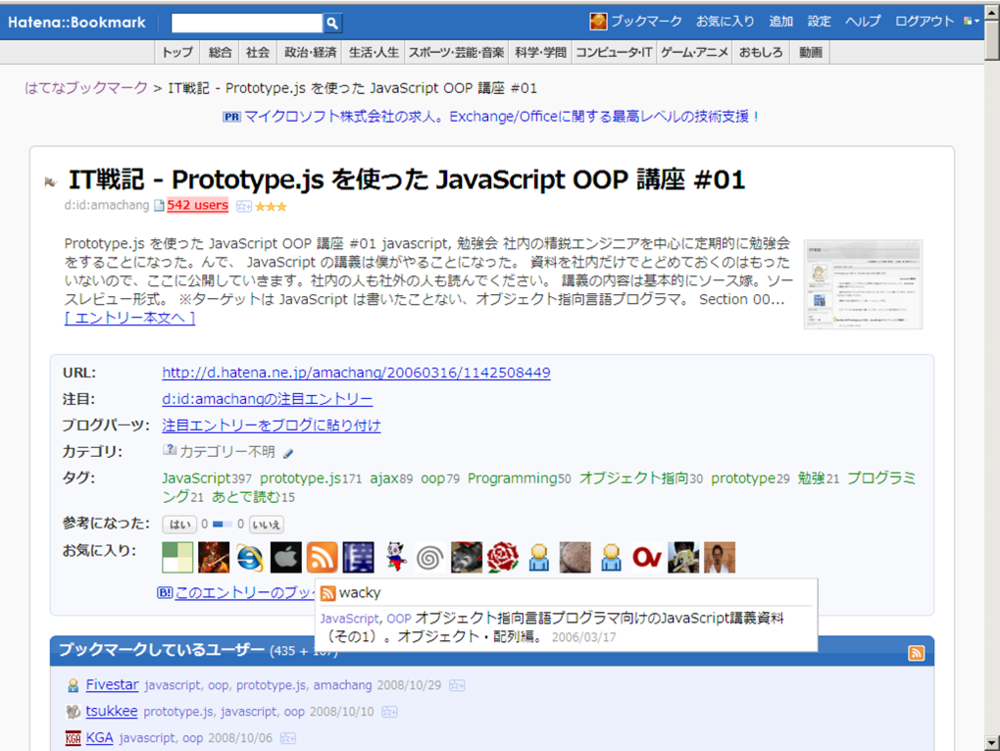Image resolution: width=1000 pixels, height=751 pixels.
Task: Click 注目エントリーをブログに貼り付け link
Action: coord(271,425)
